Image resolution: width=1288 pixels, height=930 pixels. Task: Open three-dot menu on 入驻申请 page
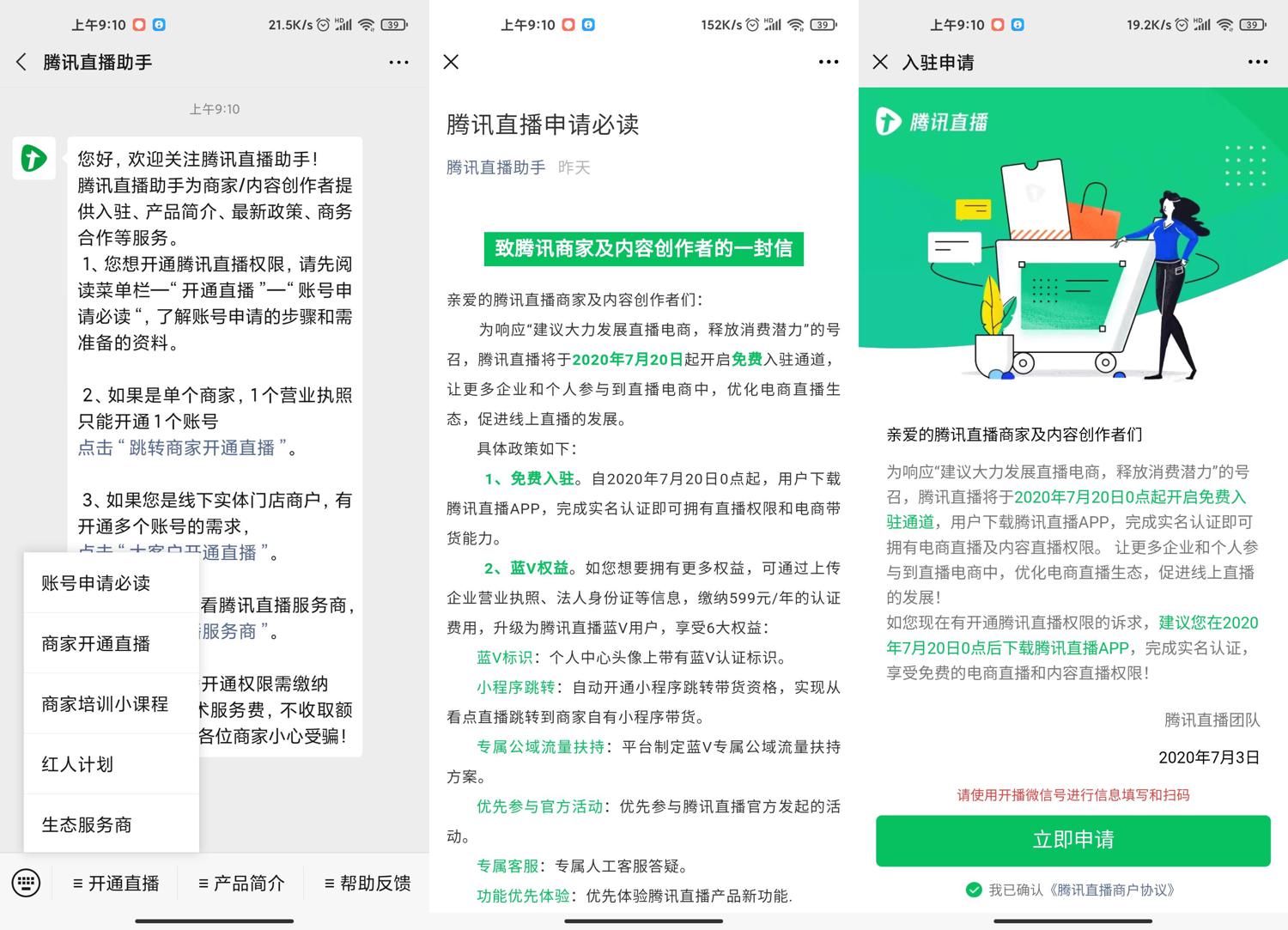pos(1257,62)
